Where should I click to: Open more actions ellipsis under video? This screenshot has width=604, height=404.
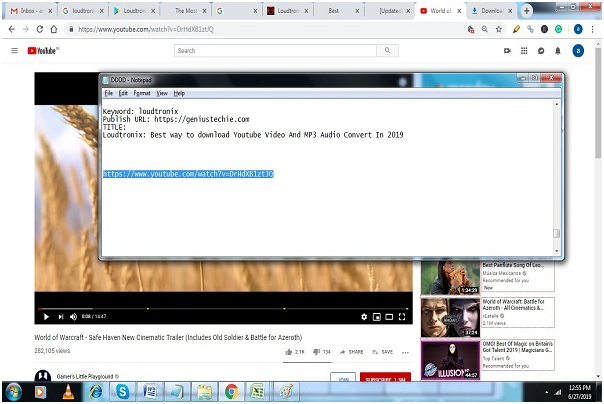pos(405,352)
